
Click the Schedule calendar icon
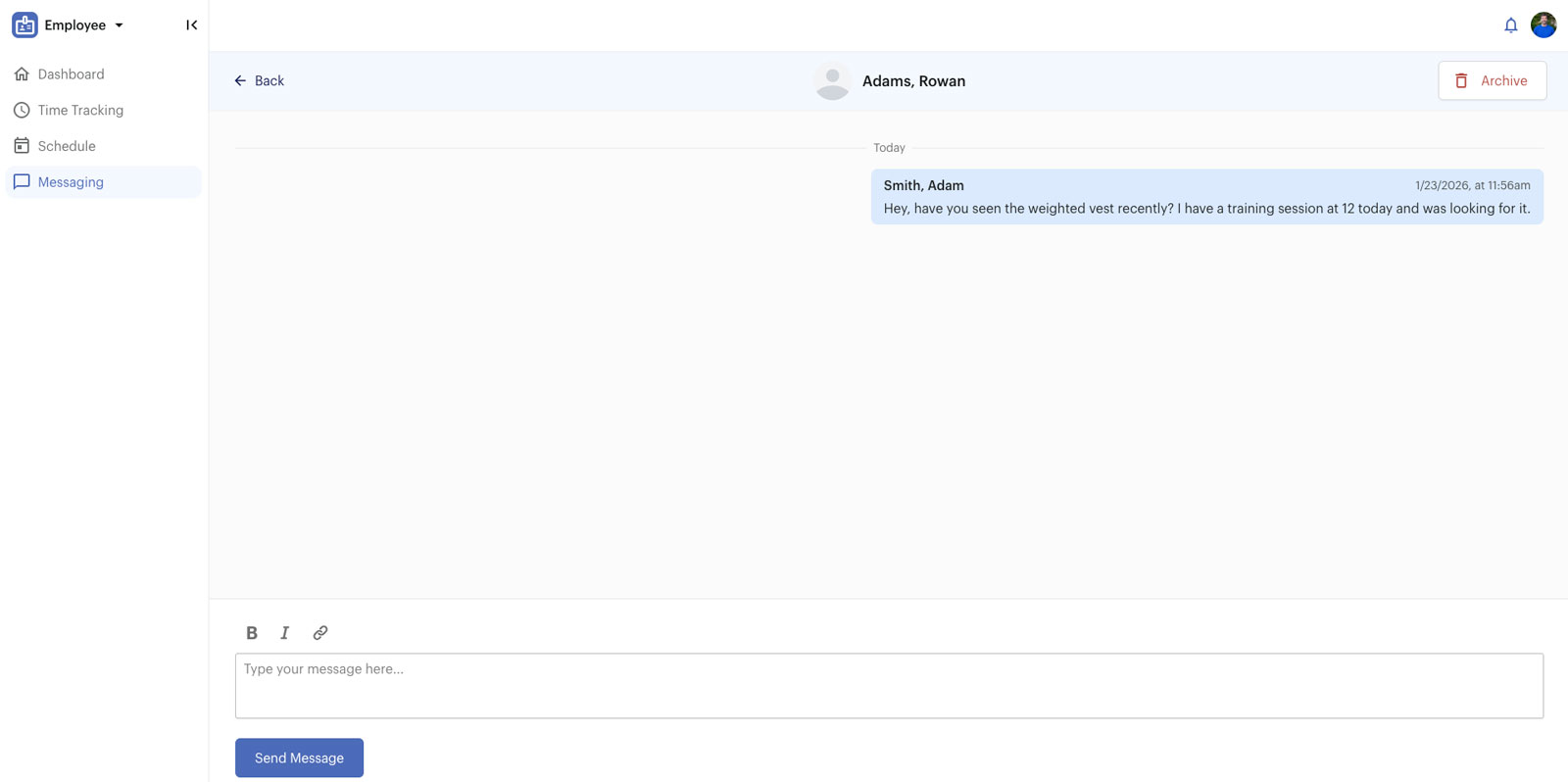click(22, 146)
